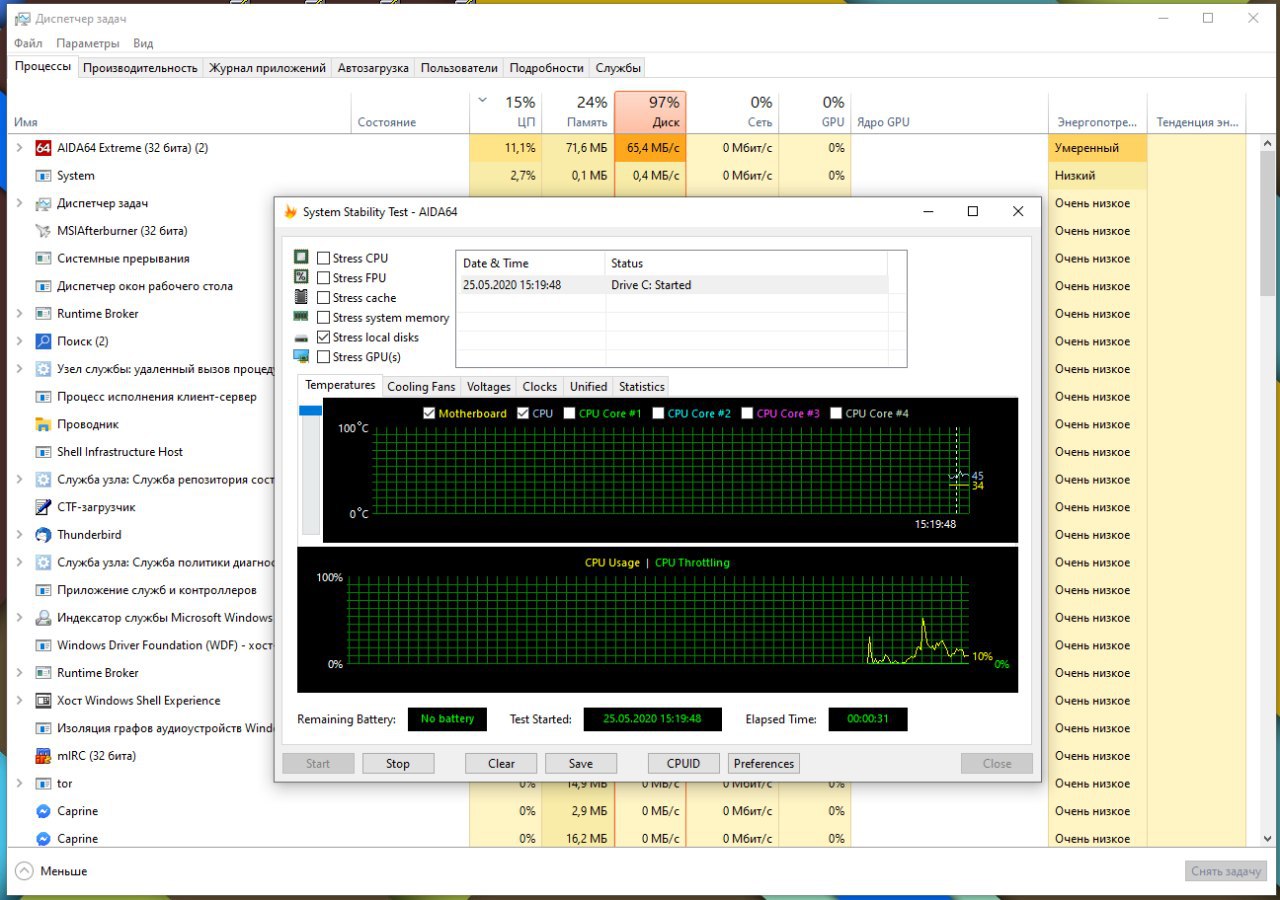Expand the AIDA64 Extreme process group
1280x900 pixels.
19,148
